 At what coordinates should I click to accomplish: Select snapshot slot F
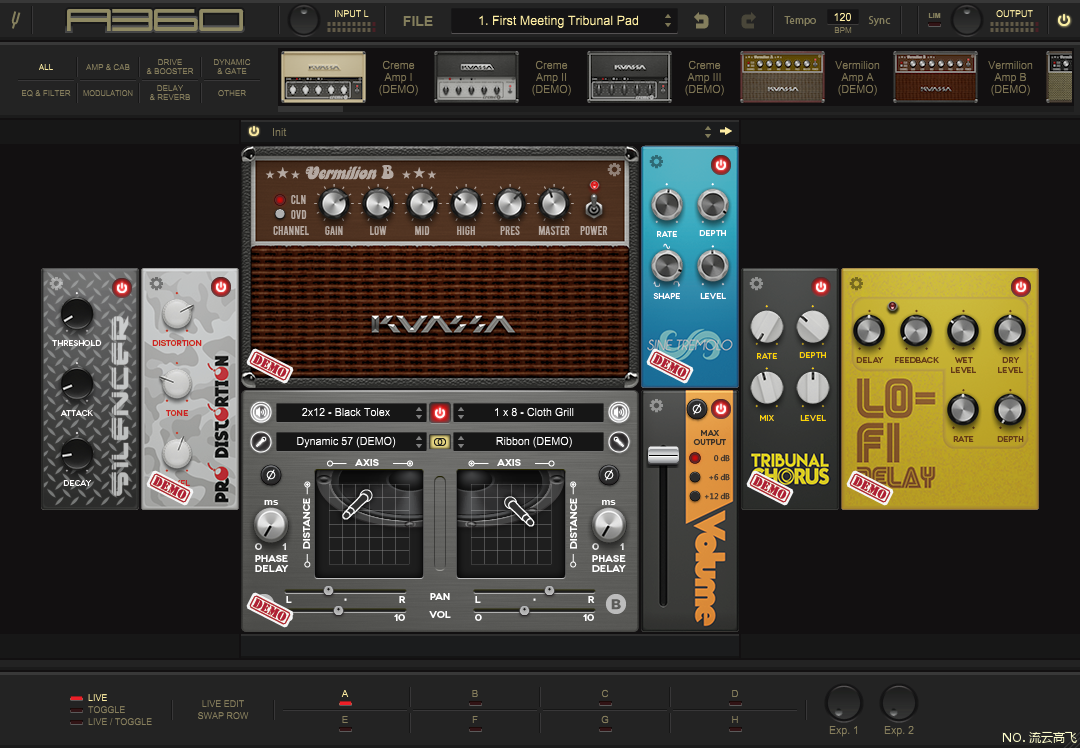click(x=475, y=723)
